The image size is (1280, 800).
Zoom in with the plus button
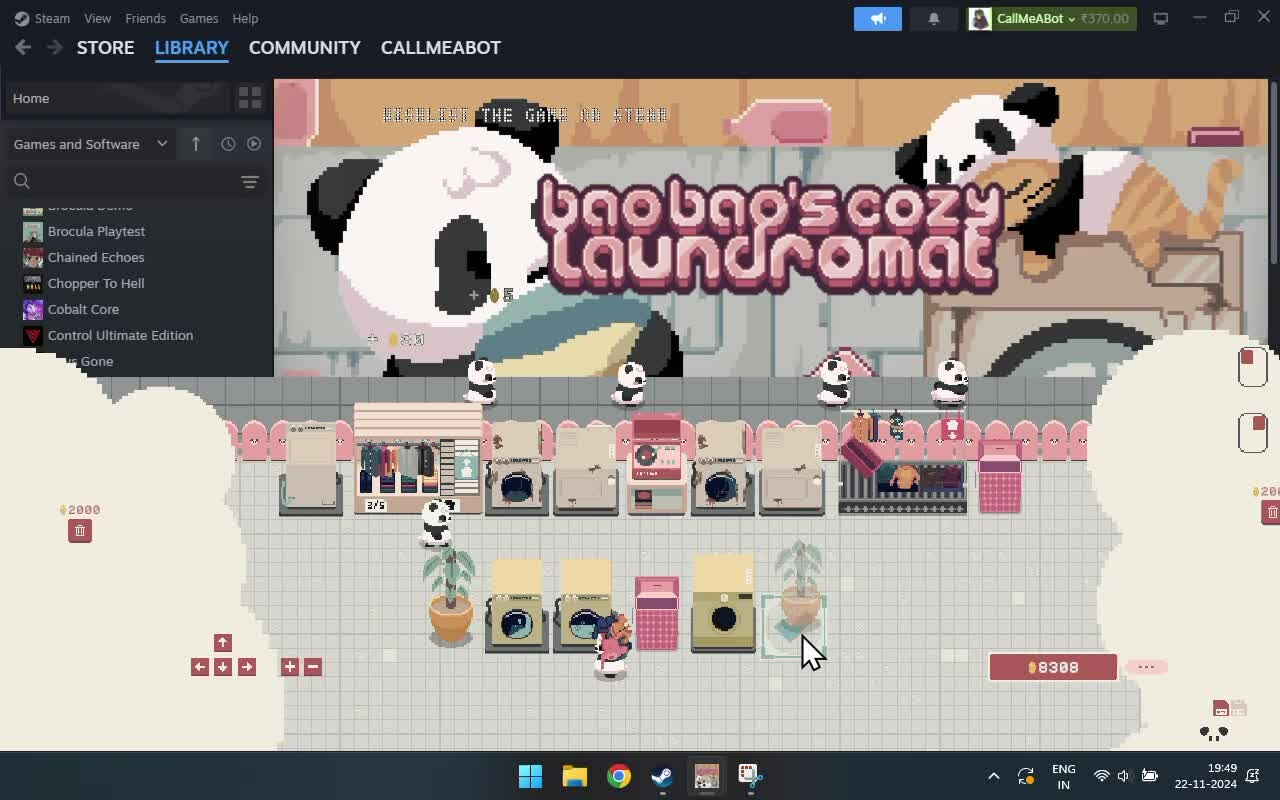point(290,667)
